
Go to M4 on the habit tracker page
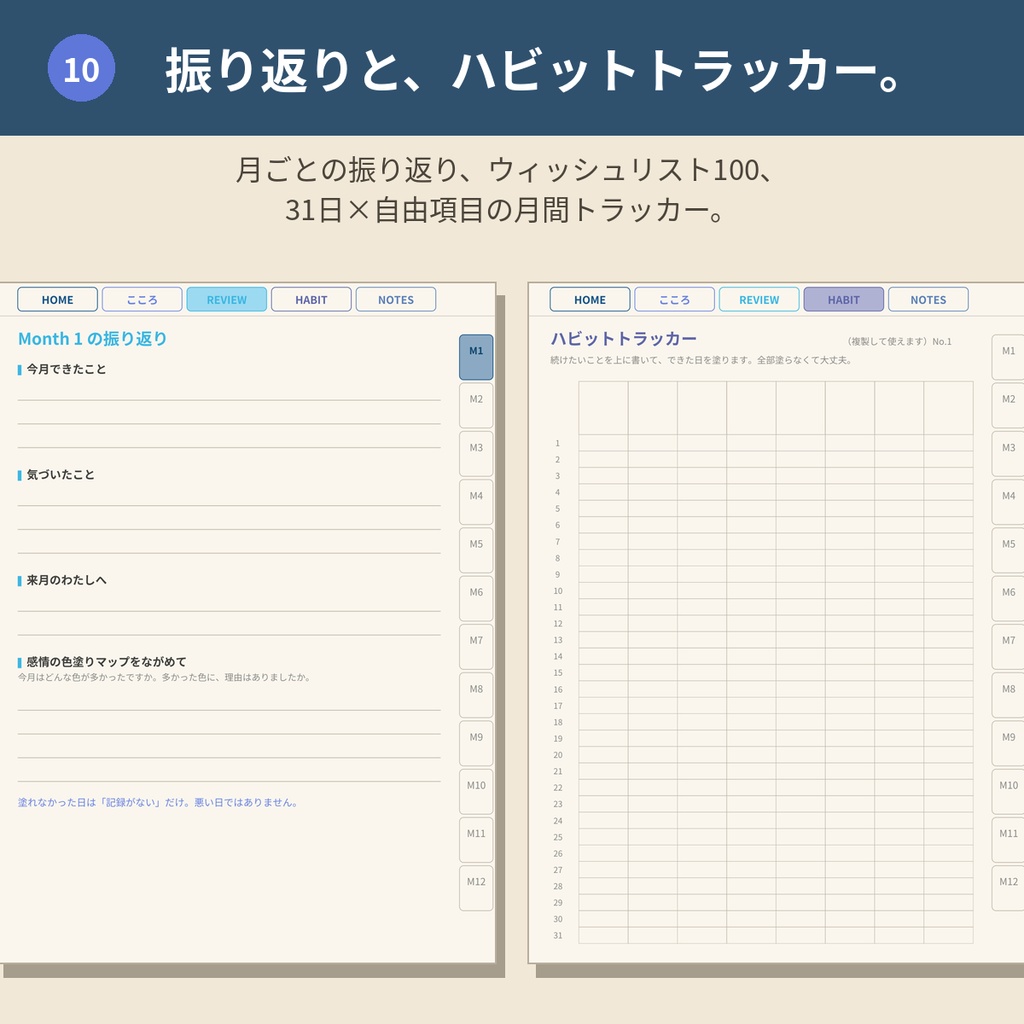tap(1008, 502)
